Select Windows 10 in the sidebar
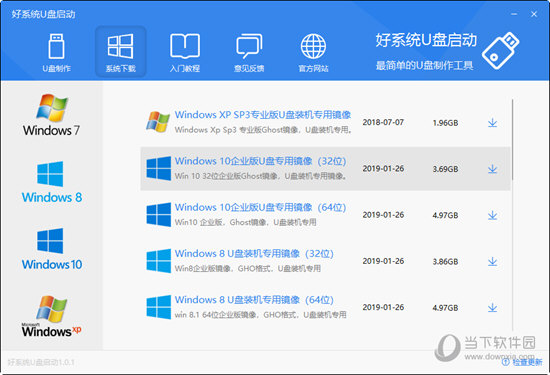 click(52, 249)
